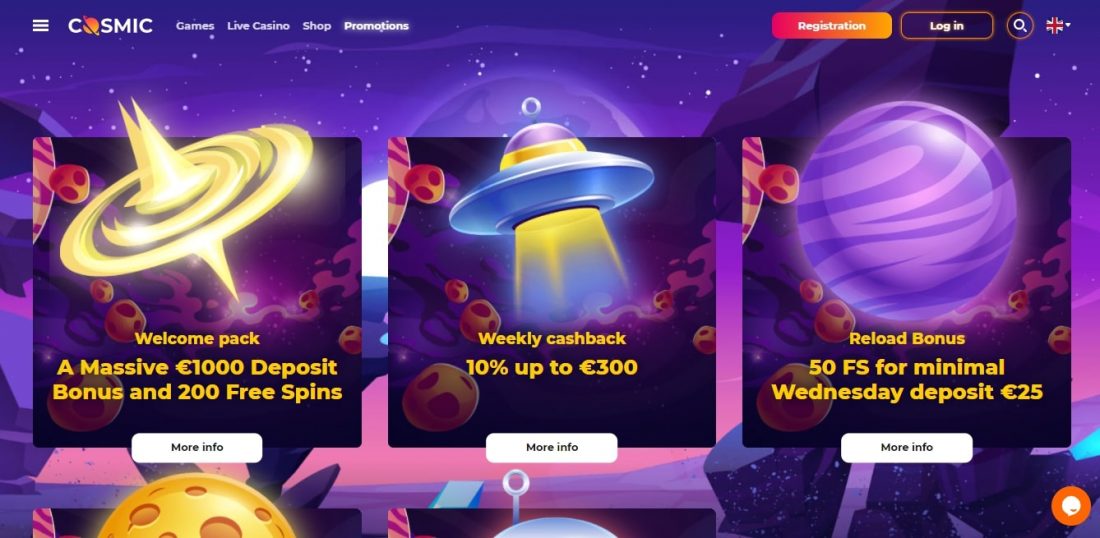Click the Registration button
This screenshot has height=538, width=1100.
(x=831, y=26)
